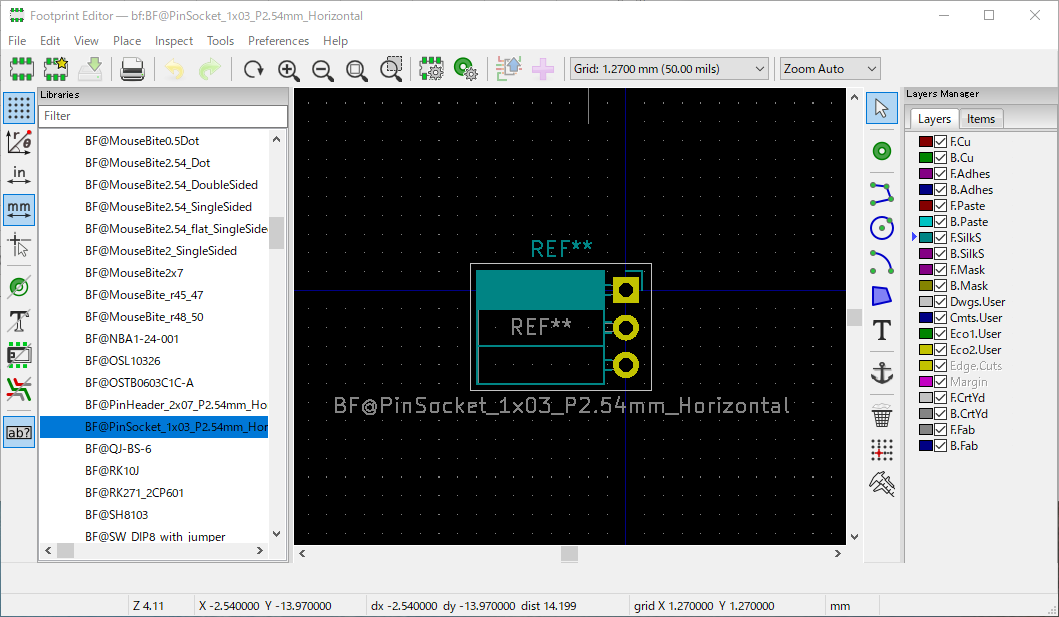The image size is (1059, 617).
Task: Toggle polar coordinates display
Action: click(19, 141)
